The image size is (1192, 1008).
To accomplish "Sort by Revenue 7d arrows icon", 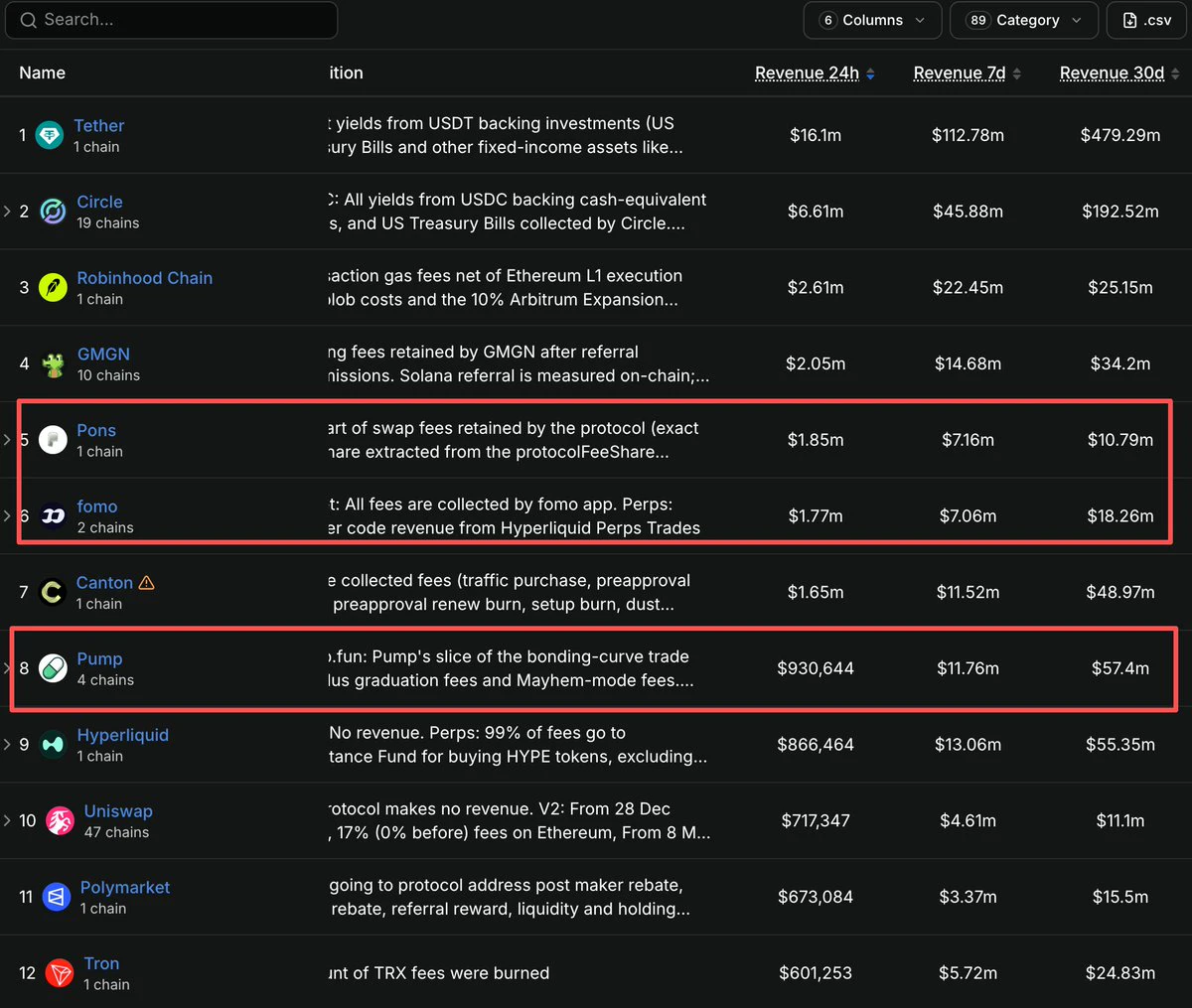I will pyautogui.click(x=1016, y=73).
